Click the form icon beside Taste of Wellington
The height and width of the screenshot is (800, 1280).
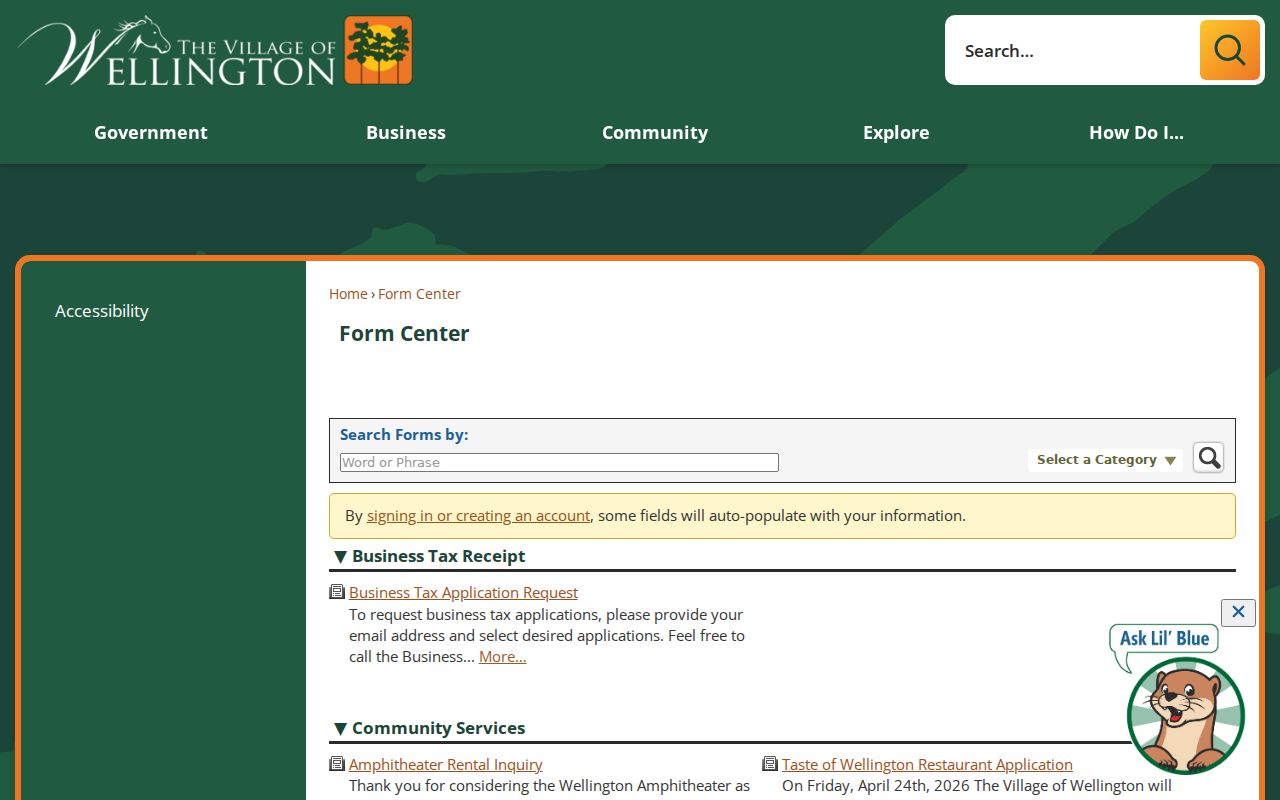(770, 764)
